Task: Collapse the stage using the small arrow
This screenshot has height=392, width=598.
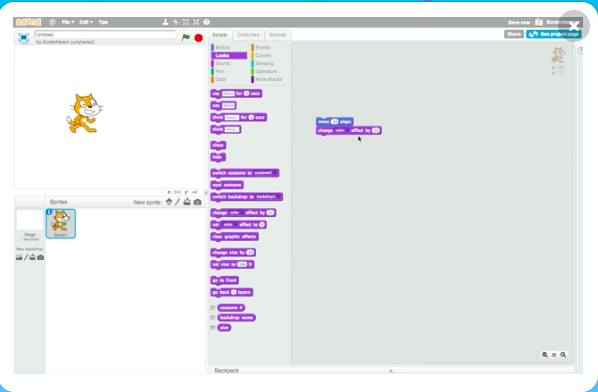Action: tap(206, 193)
